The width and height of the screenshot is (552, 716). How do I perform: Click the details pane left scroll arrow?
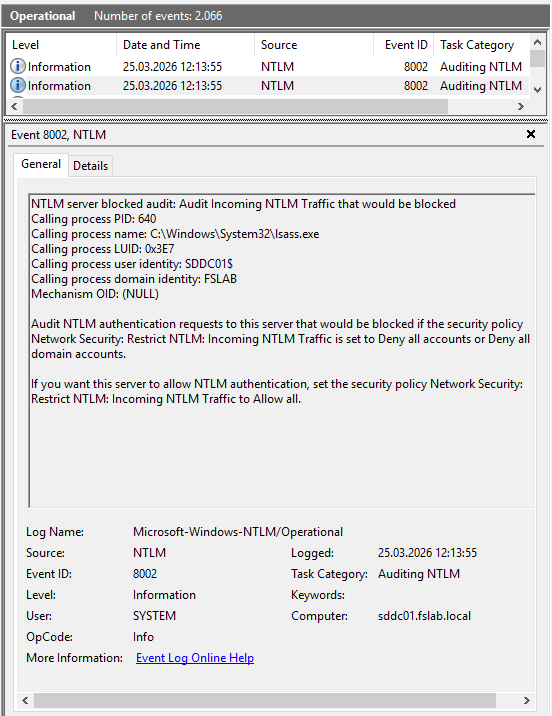[x=25, y=700]
